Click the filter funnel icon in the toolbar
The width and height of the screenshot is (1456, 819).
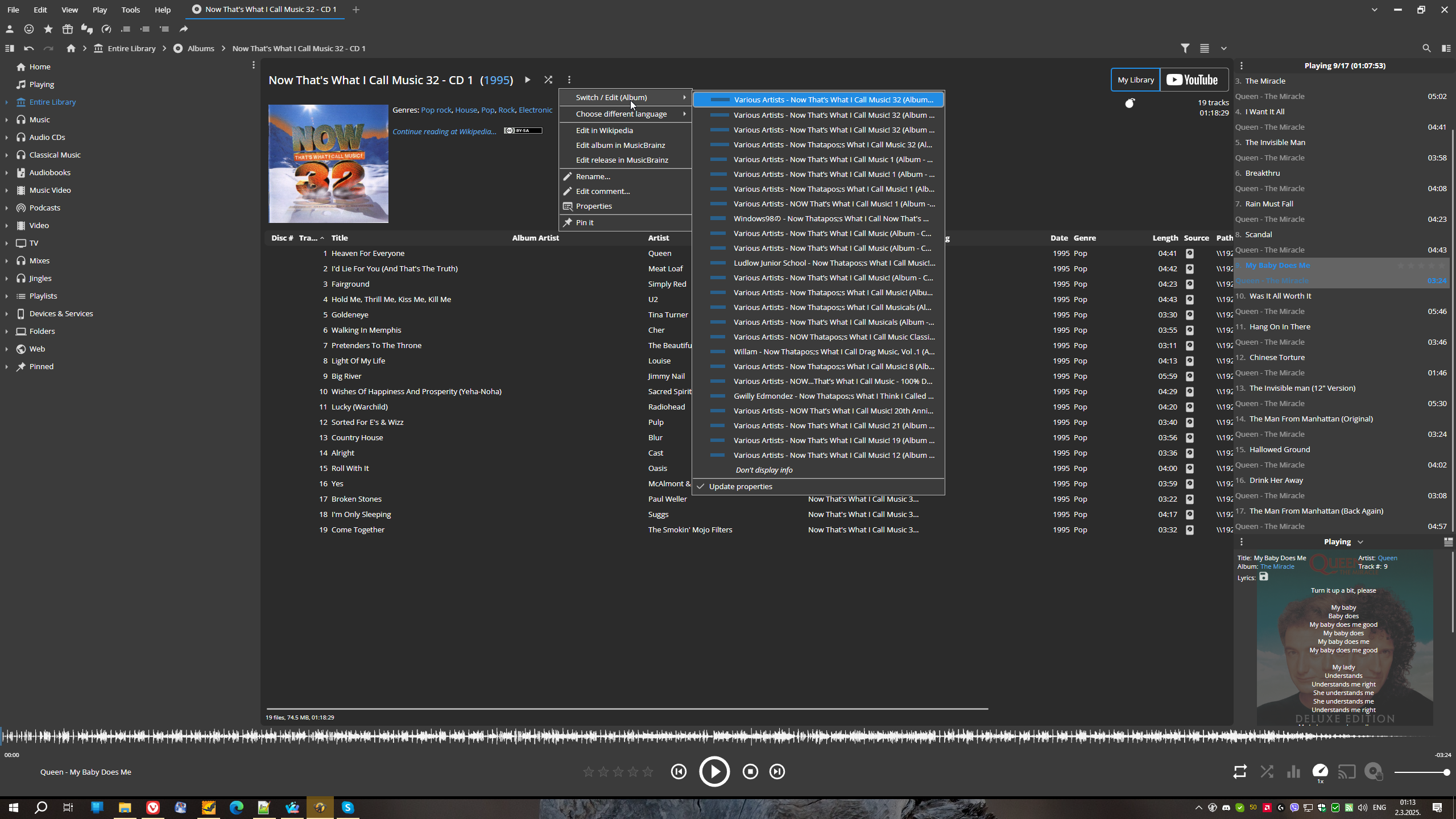[x=1185, y=48]
